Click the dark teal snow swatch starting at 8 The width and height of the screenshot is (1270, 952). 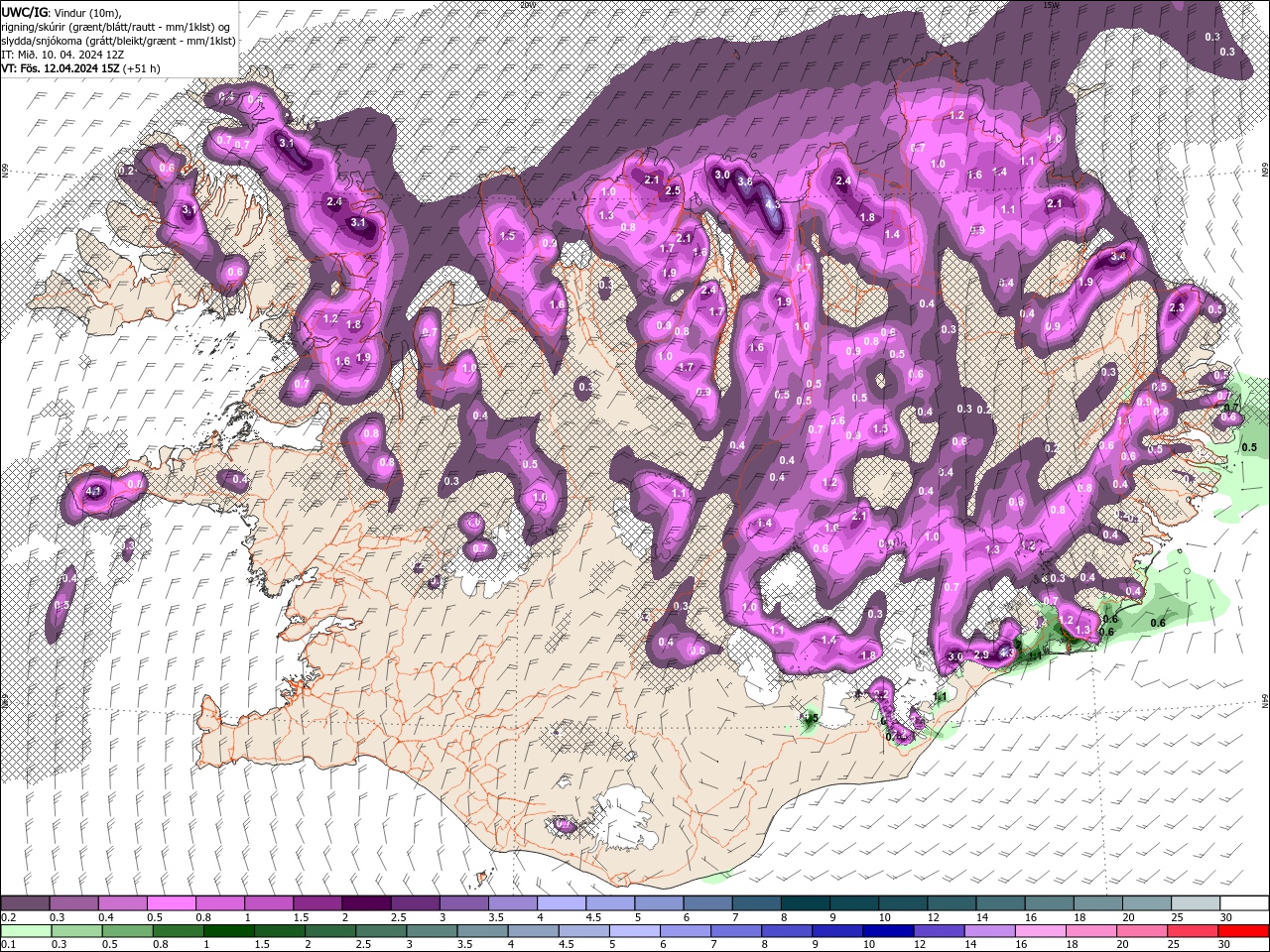click(x=804, y=903)
